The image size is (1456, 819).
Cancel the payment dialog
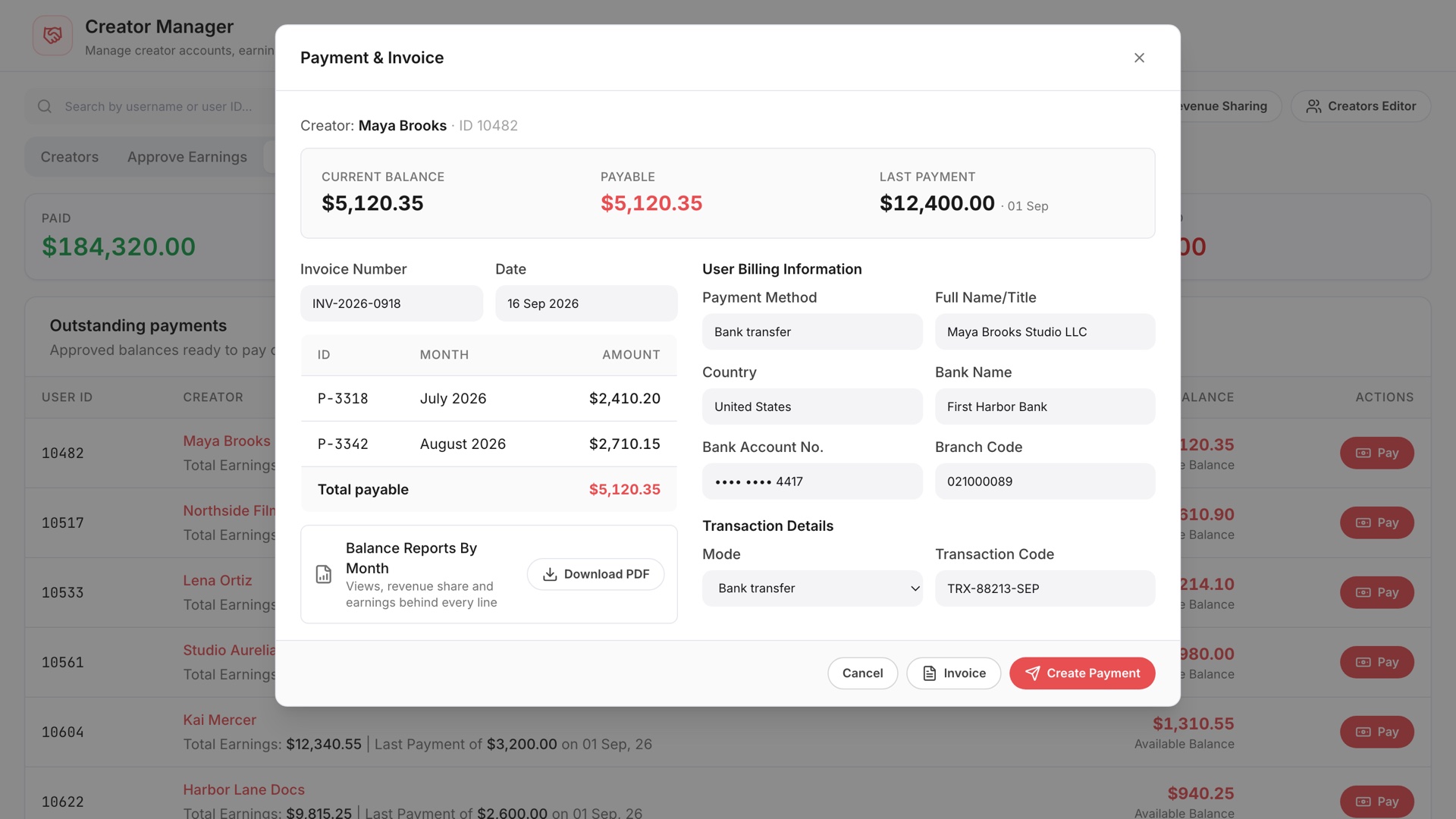pyautogui.click(x=862, y=673)
